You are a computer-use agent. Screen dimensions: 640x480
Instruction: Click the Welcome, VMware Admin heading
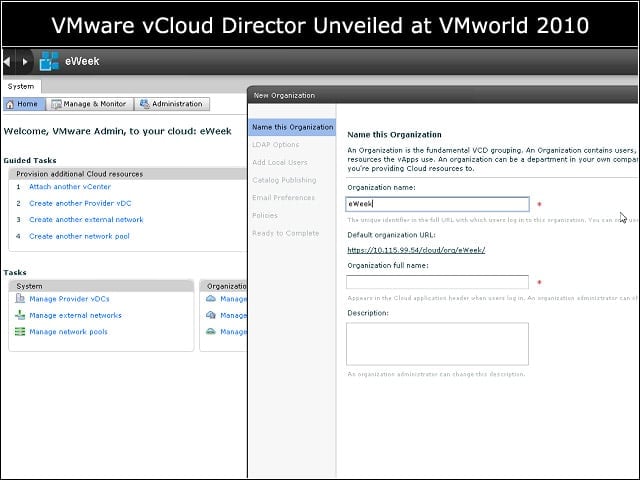[x=118, y=131]
